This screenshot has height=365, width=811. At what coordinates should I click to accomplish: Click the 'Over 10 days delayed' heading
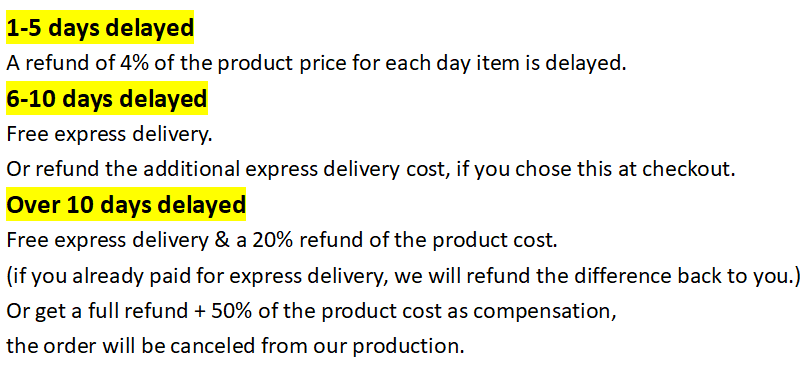pyautogui.click(x=126, y=205)
